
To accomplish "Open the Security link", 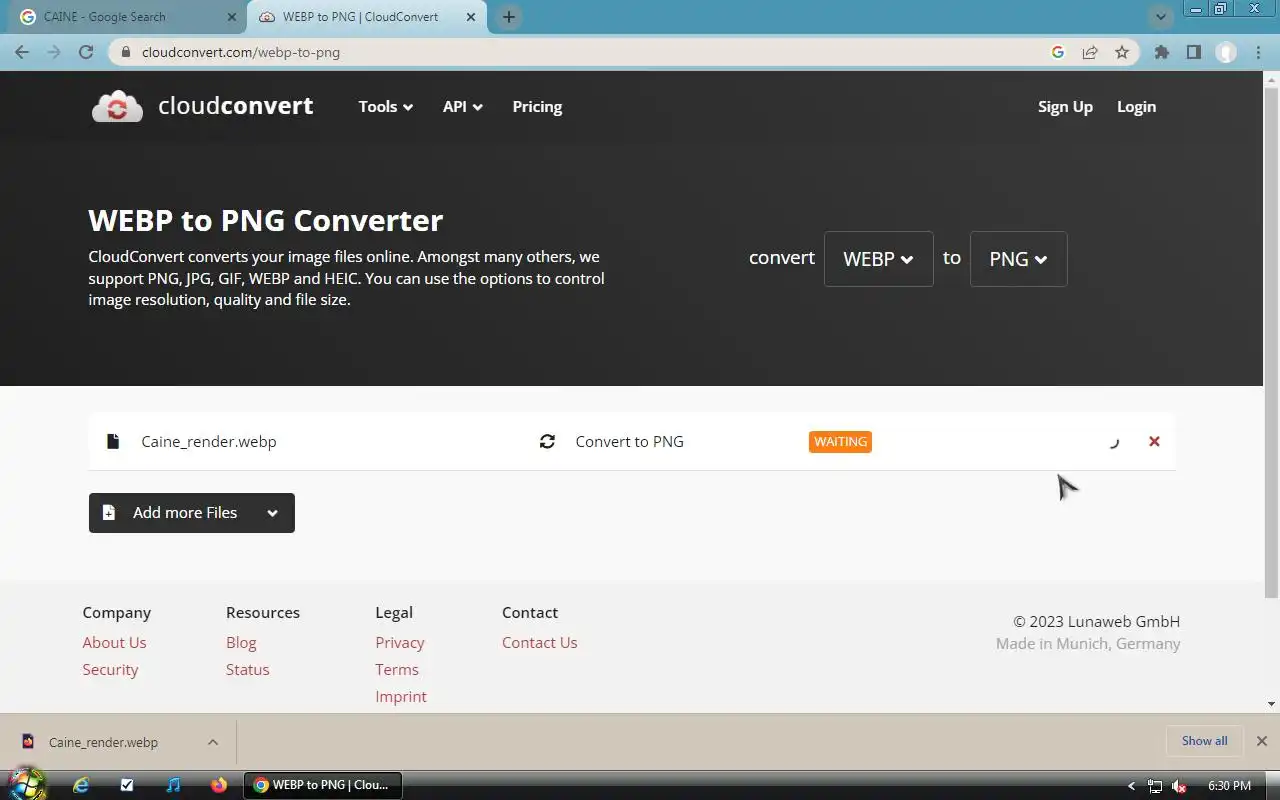I will tap(110, 670).
